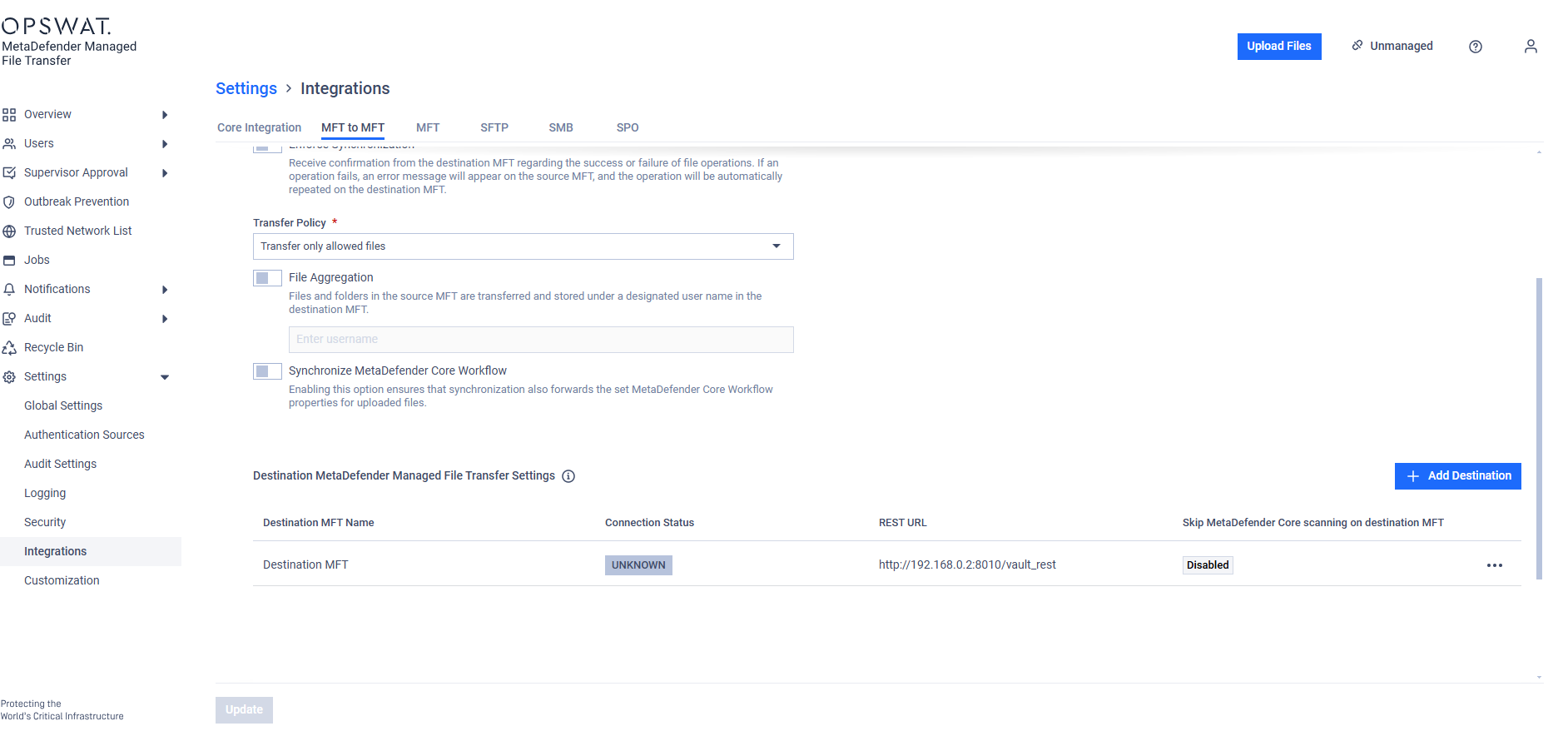This screenshot has height=741, width=1568.
Task: Collapse the Settings submenu arrow
Action: point(165,377)
